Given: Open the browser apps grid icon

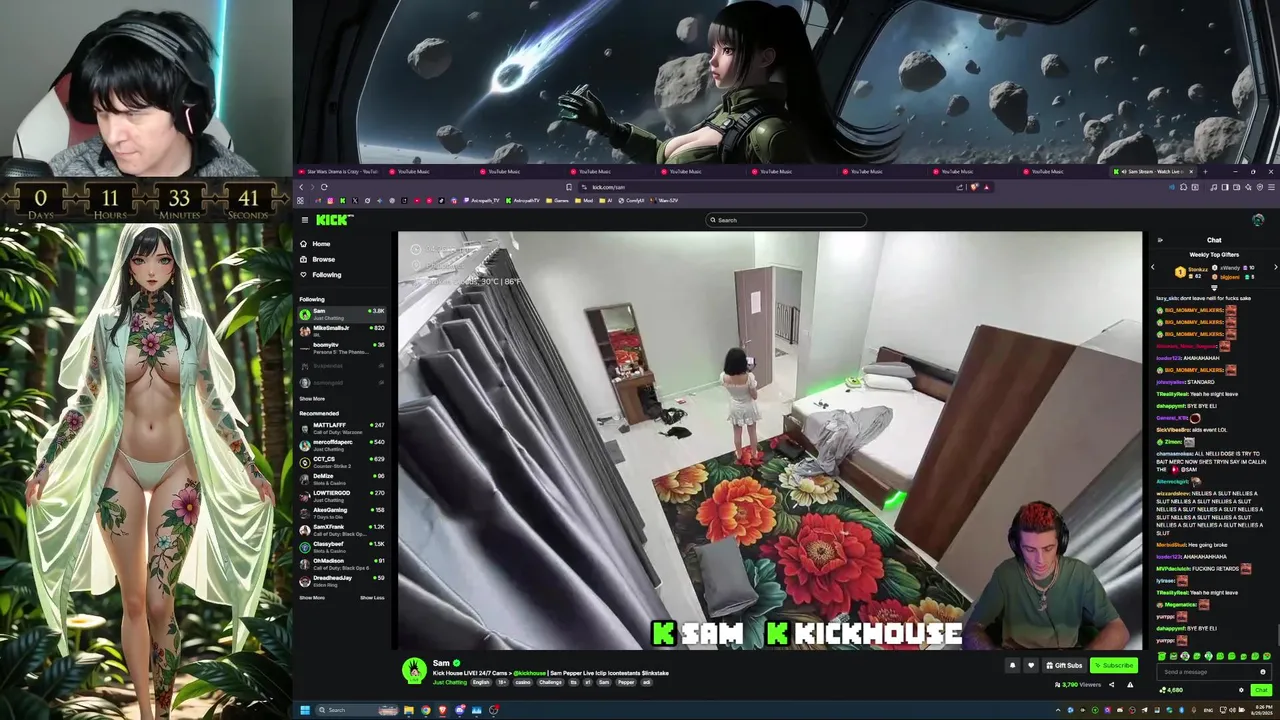Looking at the screenshot, I should 300,200.
